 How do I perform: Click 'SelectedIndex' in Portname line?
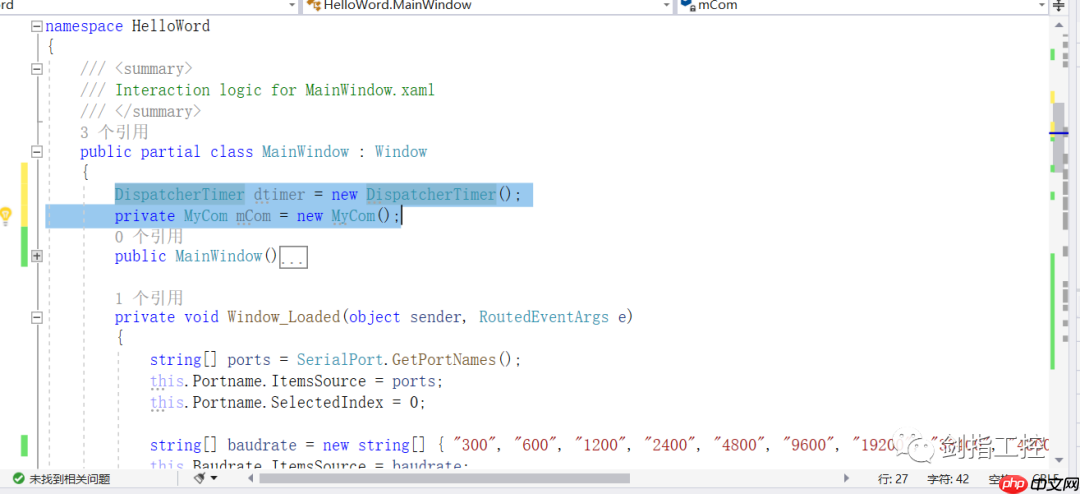tap(326, 402)
